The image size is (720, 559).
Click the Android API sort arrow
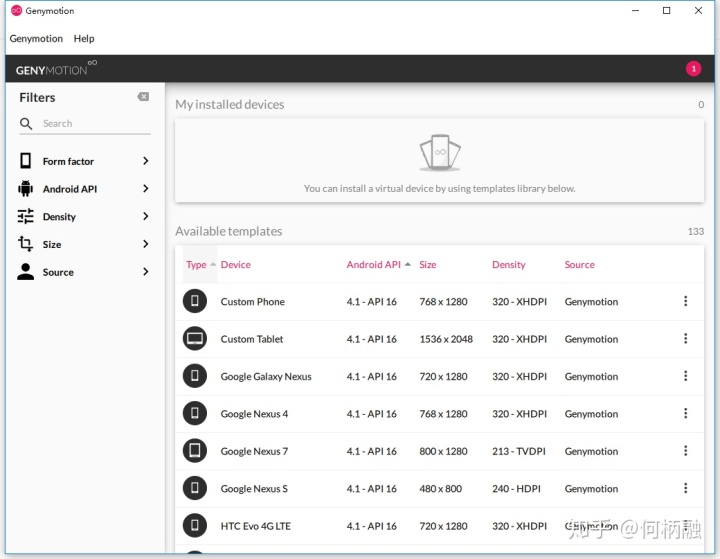(x=408, y=265)
